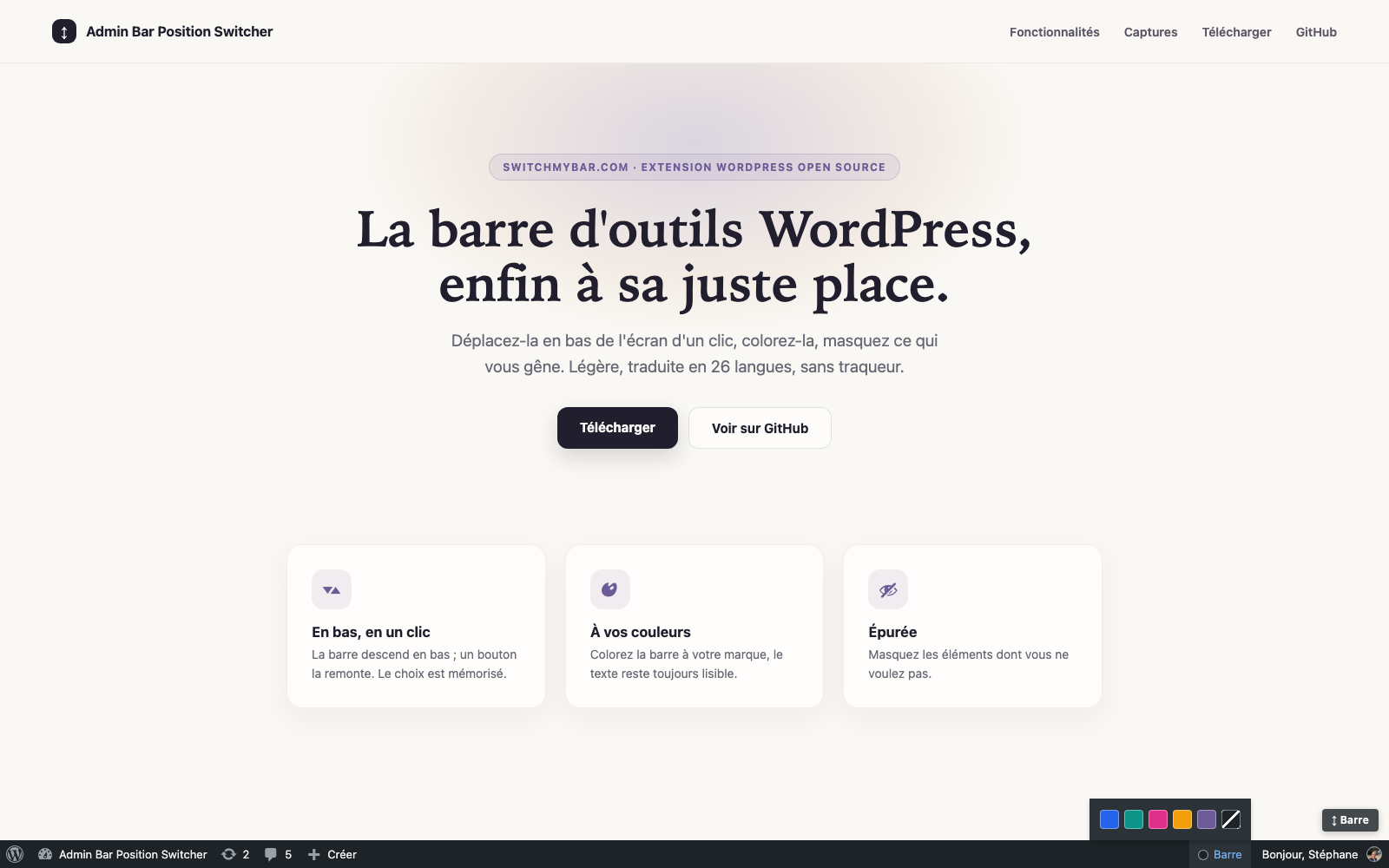This screenshot has width=1389, height=868.
Task: Click the text 'Masquez les éléments dont vous ne'
Action: [968, 654]
